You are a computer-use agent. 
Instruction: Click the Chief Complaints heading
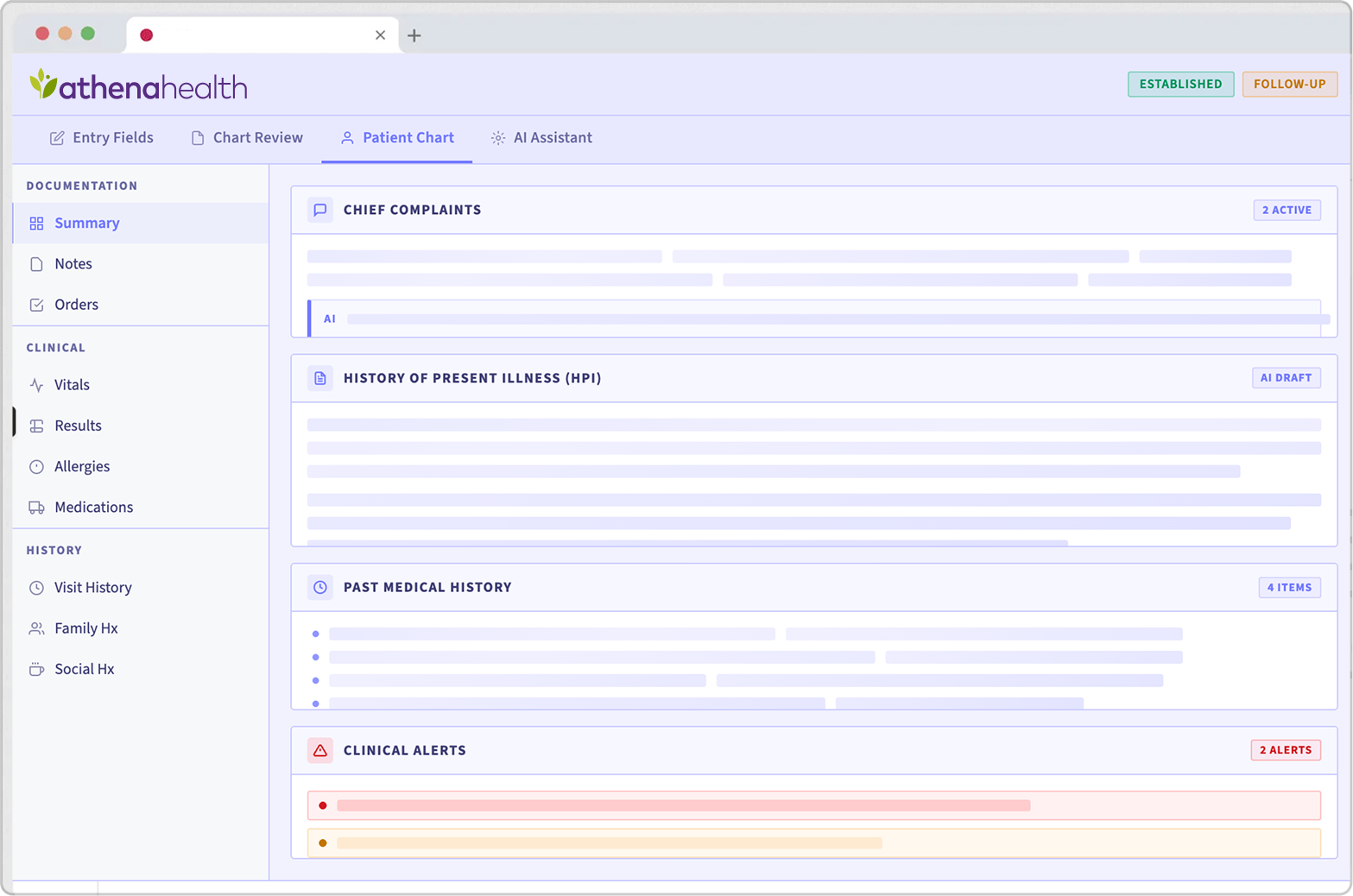pos(412,210)
